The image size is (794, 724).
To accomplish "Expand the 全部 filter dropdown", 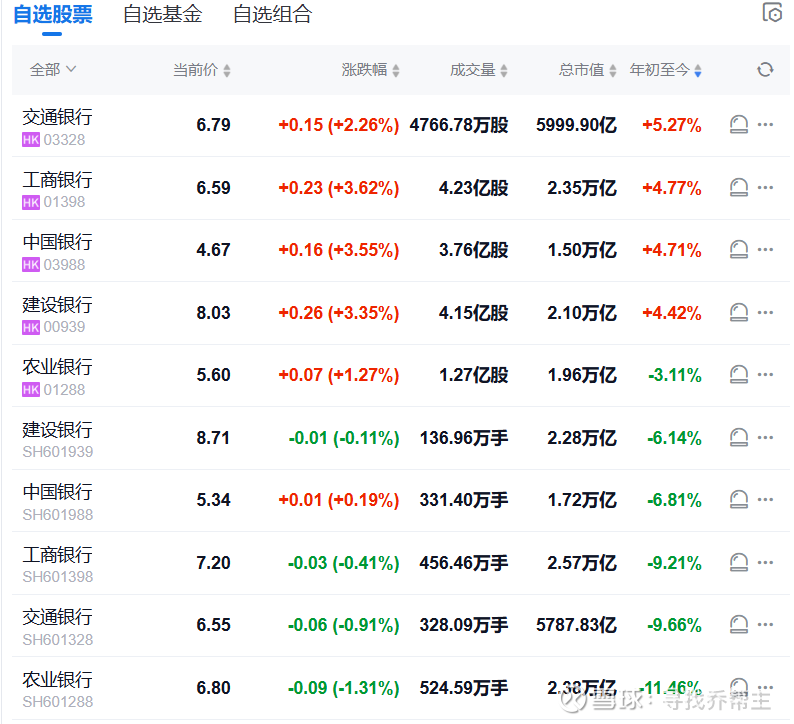I will pyautogui.click(x=53, y=70).
